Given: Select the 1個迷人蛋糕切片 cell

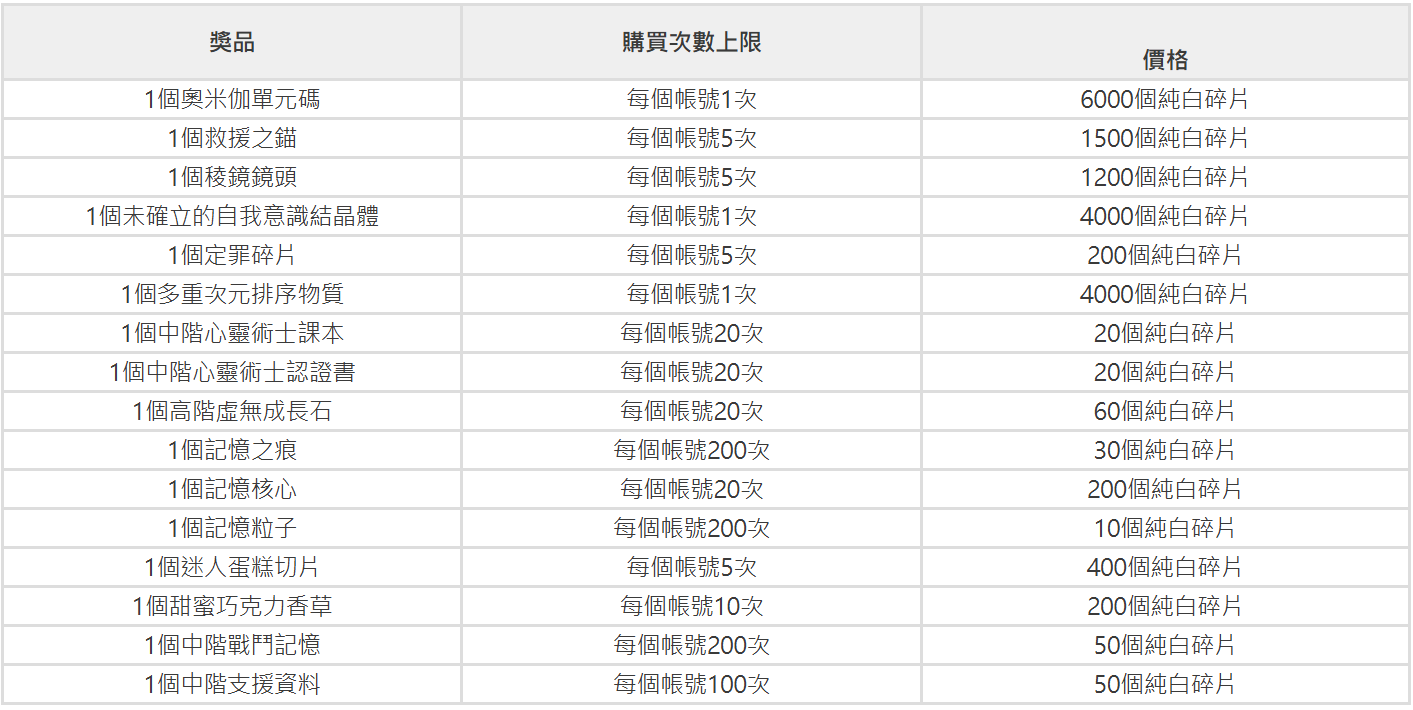Looking at the screenshot, I should coord(232,567).
